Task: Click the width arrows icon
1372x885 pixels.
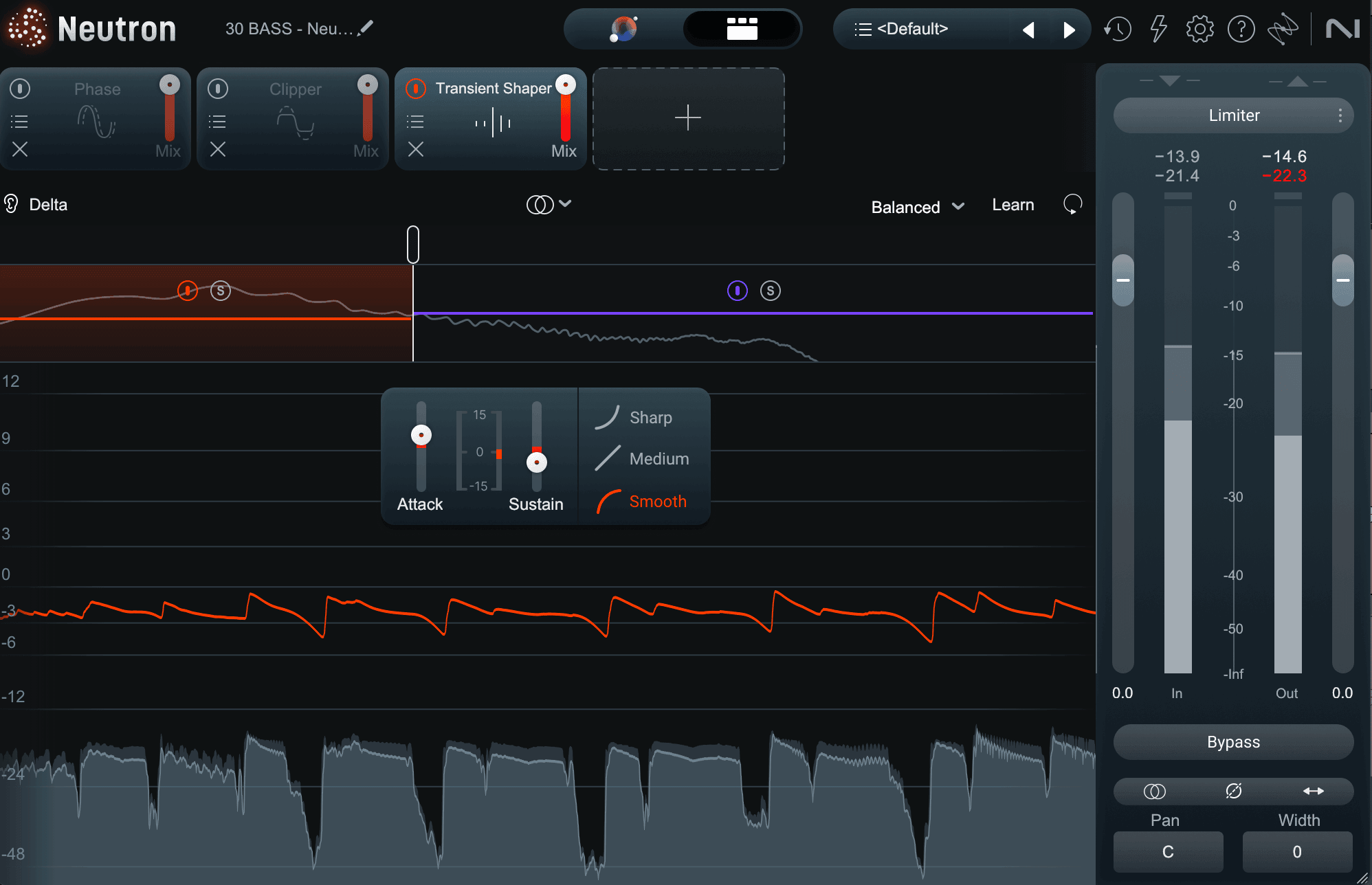Action: 1314,792
